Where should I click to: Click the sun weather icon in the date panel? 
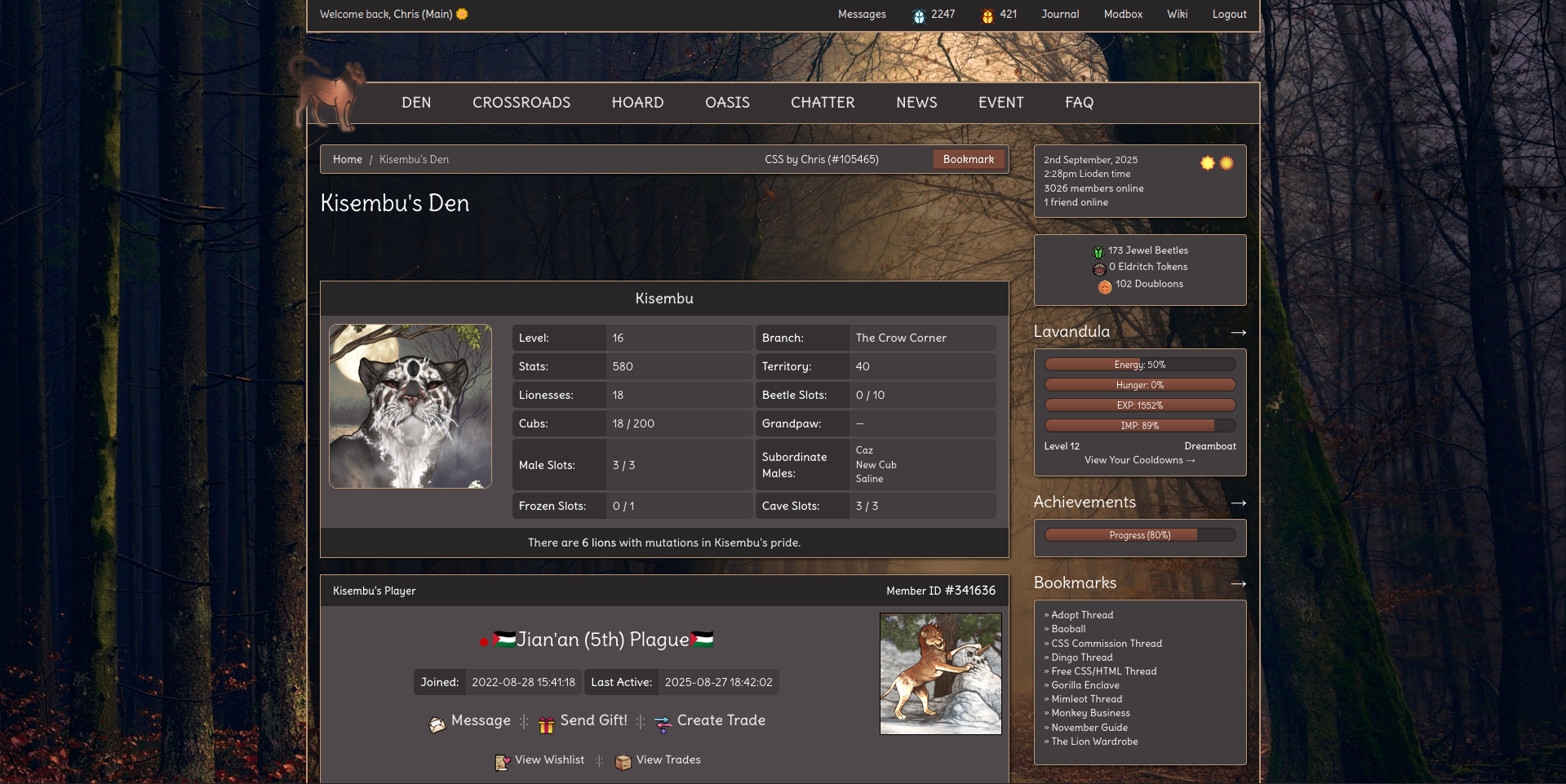point(1206,163)
